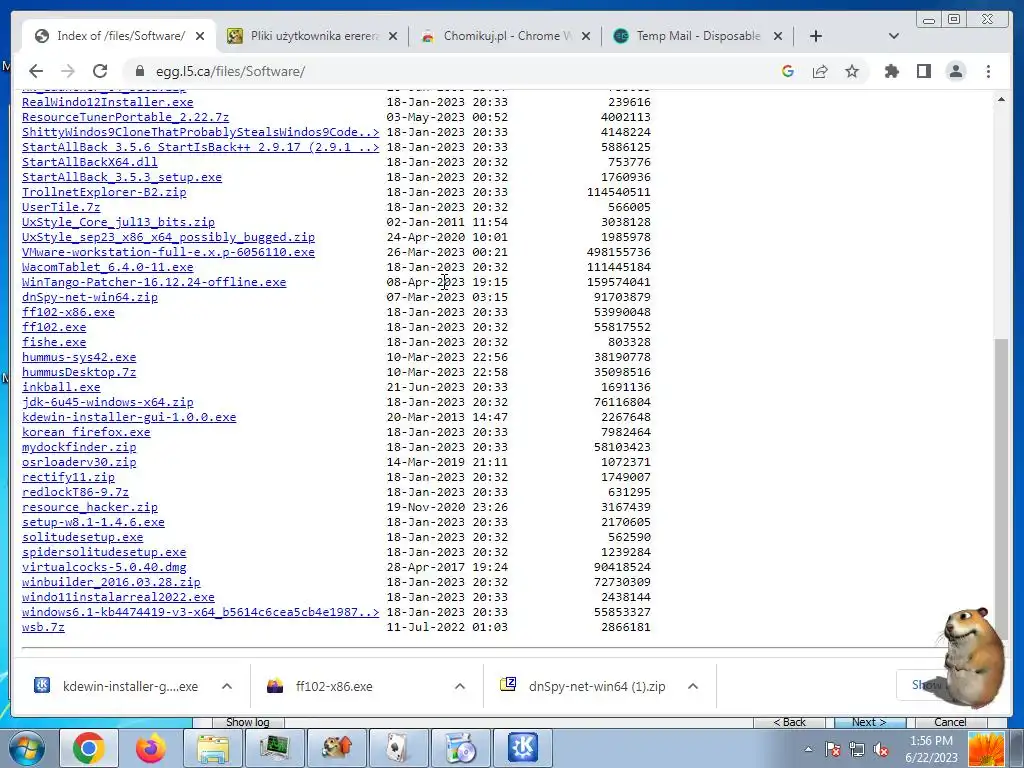Click the fishe.exe link
This screenshot has height=768, width=1024.
pyautogui.click(x=54, y=342)
